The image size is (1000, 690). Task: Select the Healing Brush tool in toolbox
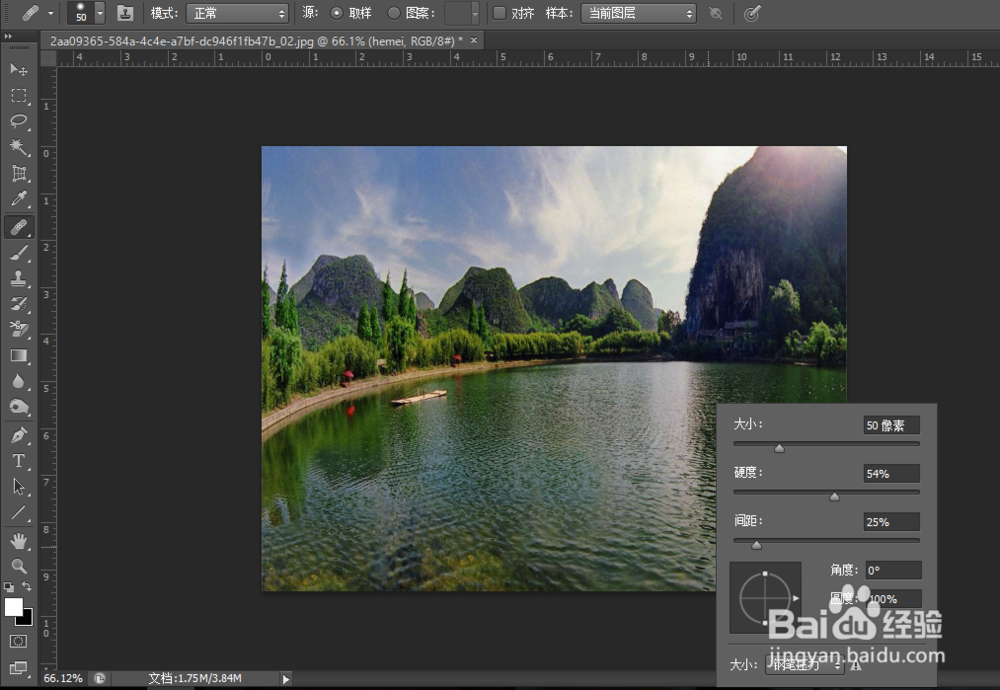click(x=18, y=226)
